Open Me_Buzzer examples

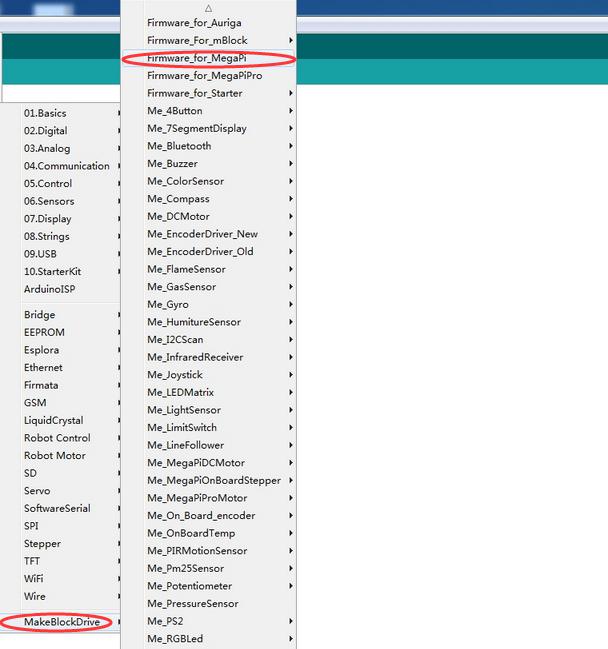click(209, 163)
